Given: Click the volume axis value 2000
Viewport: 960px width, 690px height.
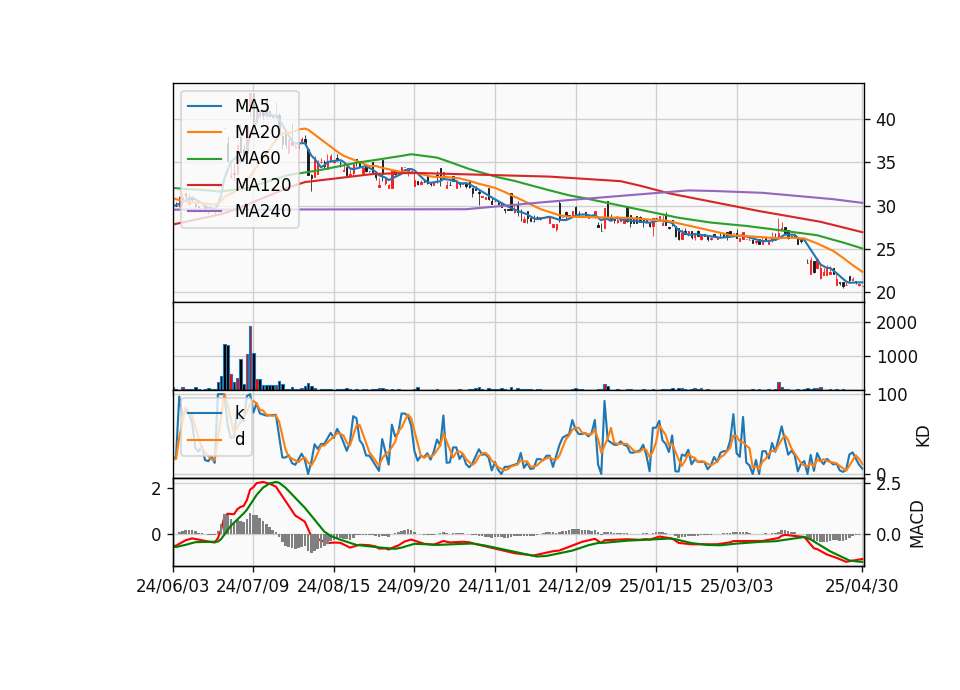Looking at the screenshot, I should [896, 323].
